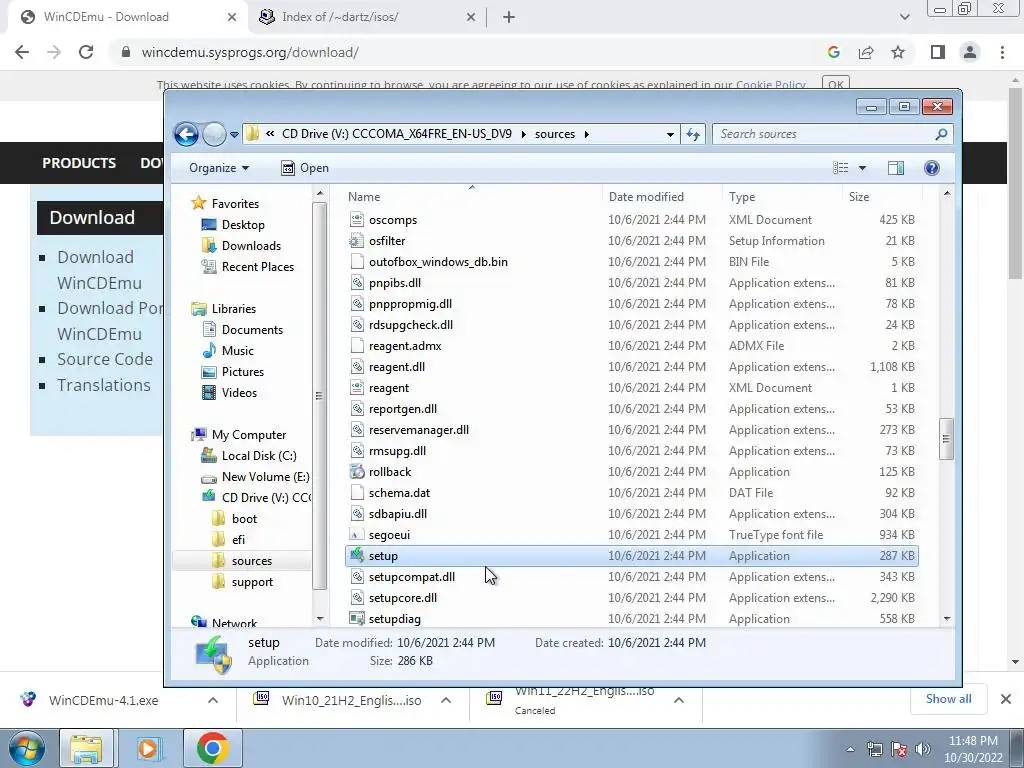Open a new Chrome tab
The image size is (1024, 768).
(x=509, y=18)
